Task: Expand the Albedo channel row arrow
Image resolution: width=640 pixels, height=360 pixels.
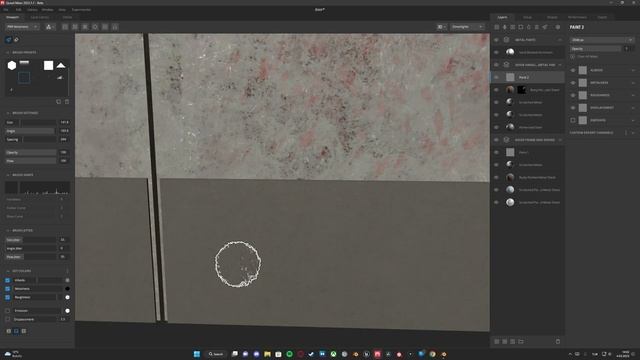Action: (633, 70)
